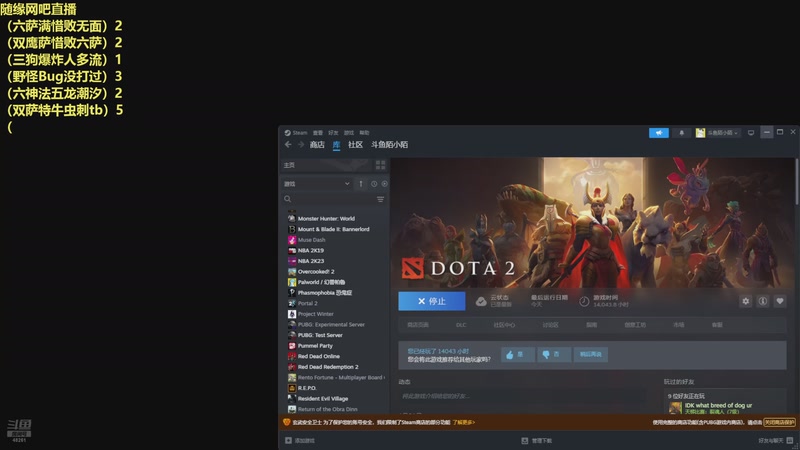Open the 帮助 menu
This screenshot has height=450, width=800.
pos(364,133)
